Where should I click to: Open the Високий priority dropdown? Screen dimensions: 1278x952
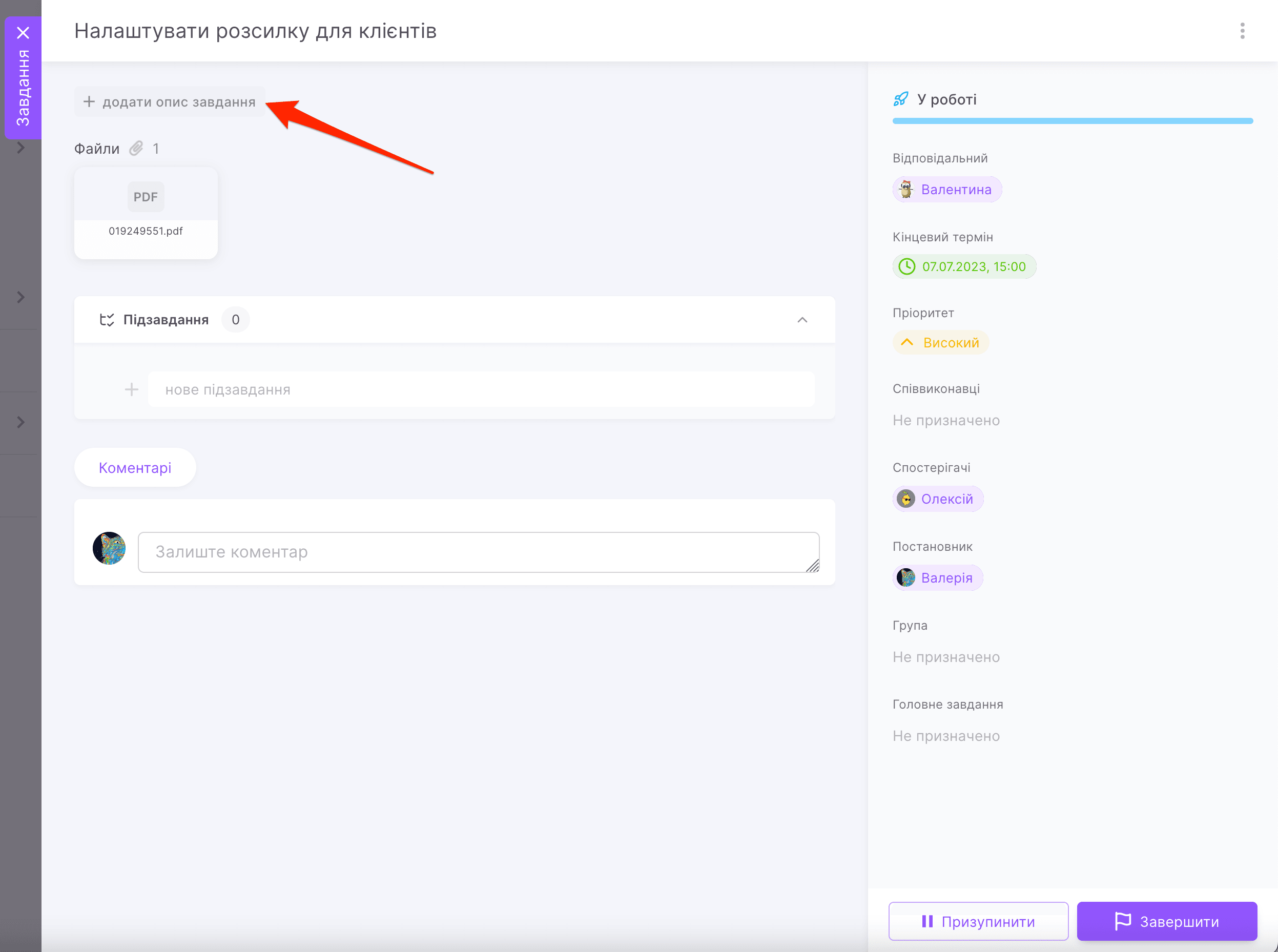pyautogui.click(x=940, y=342)
